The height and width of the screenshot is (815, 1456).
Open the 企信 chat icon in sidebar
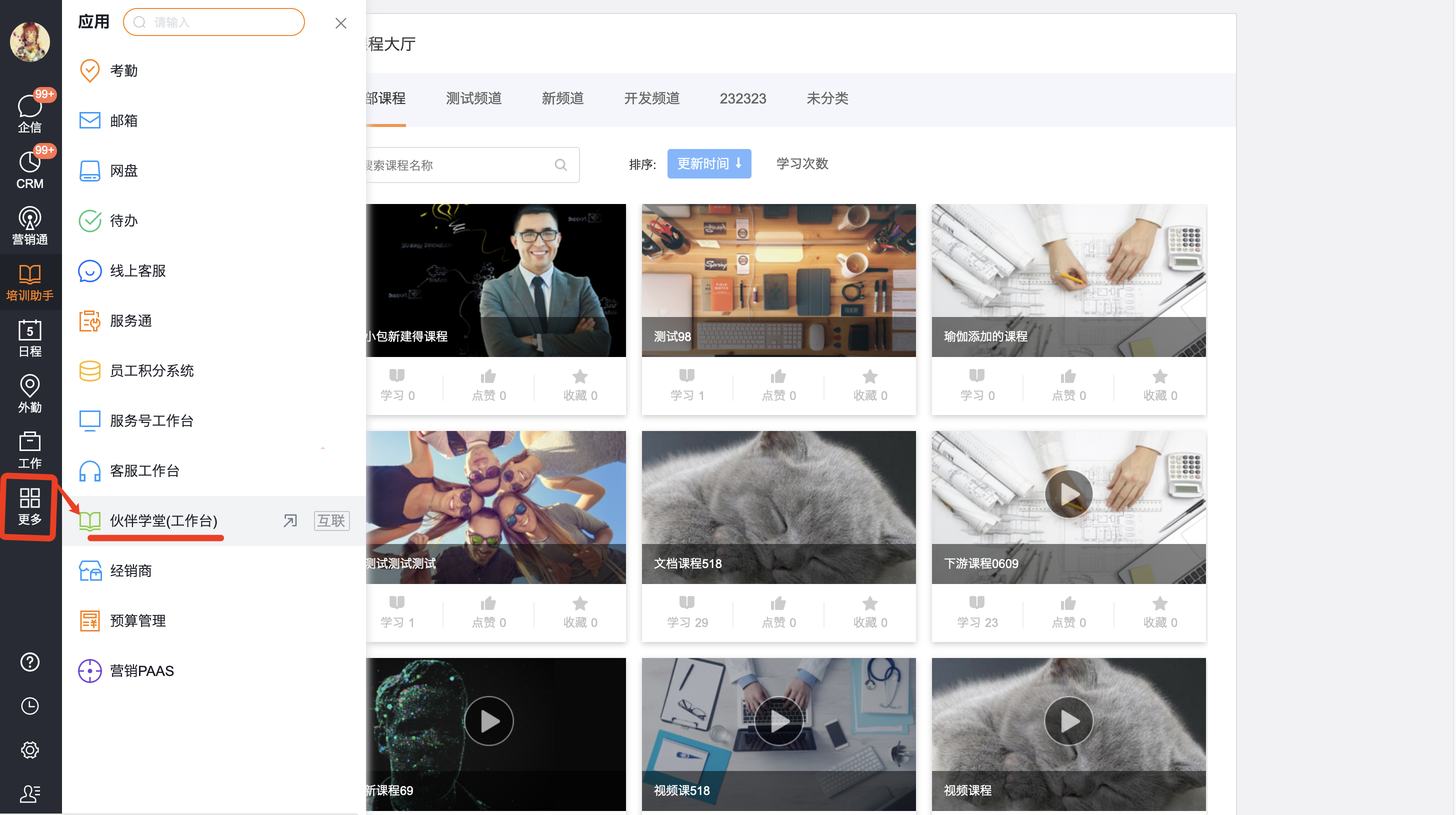click(30, 113)
